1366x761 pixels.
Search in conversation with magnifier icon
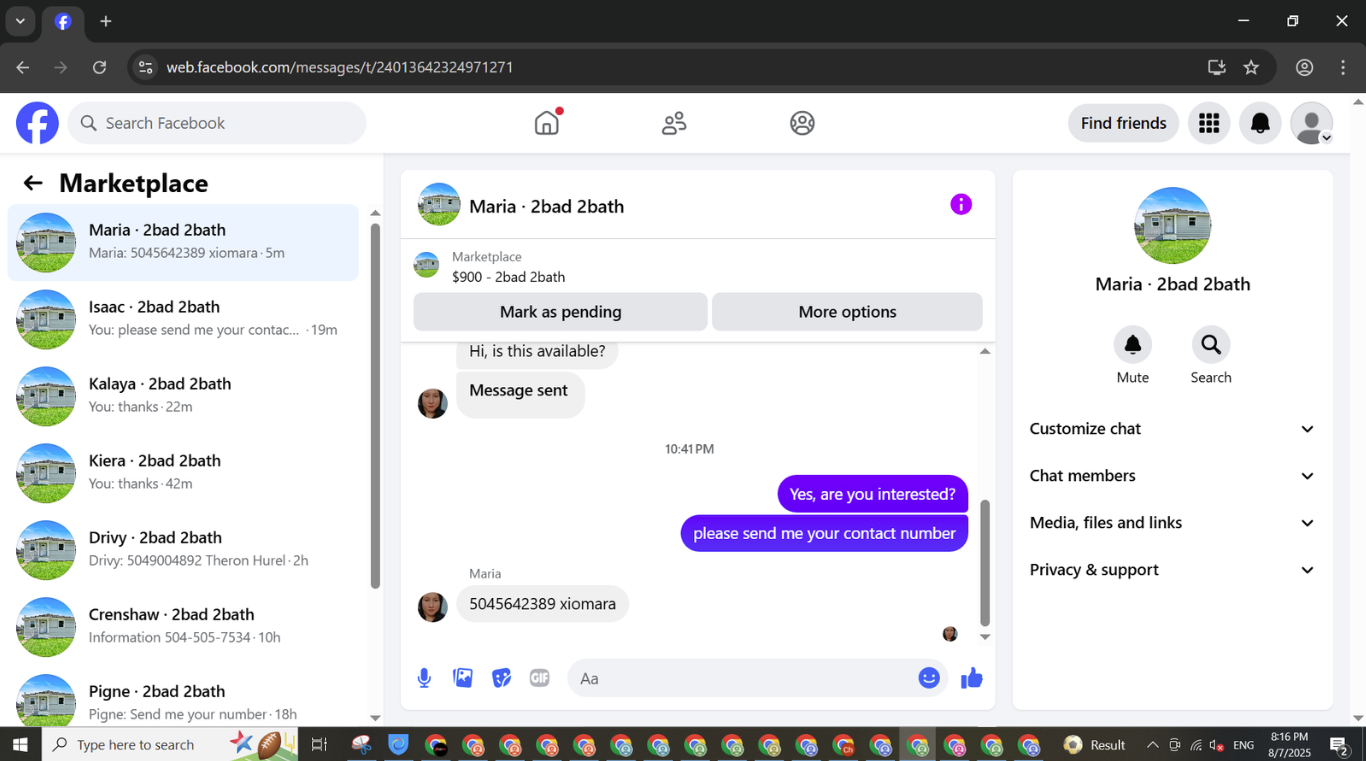1211,345
